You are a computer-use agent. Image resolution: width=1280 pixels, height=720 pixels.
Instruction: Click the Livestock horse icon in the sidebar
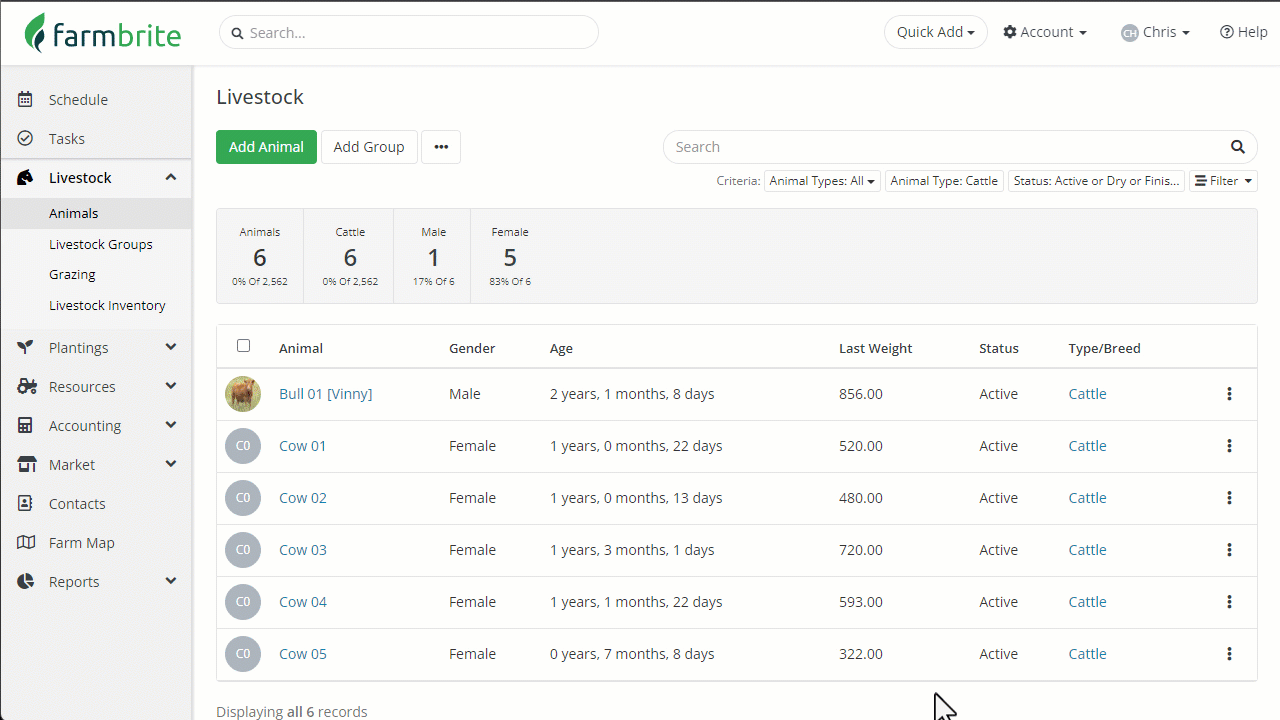(x=26, y=178)
